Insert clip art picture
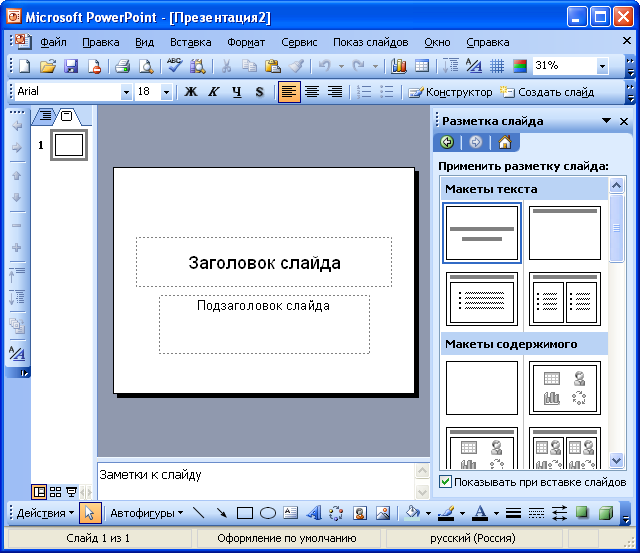This screenshot has height=553, width=640. 360,513
